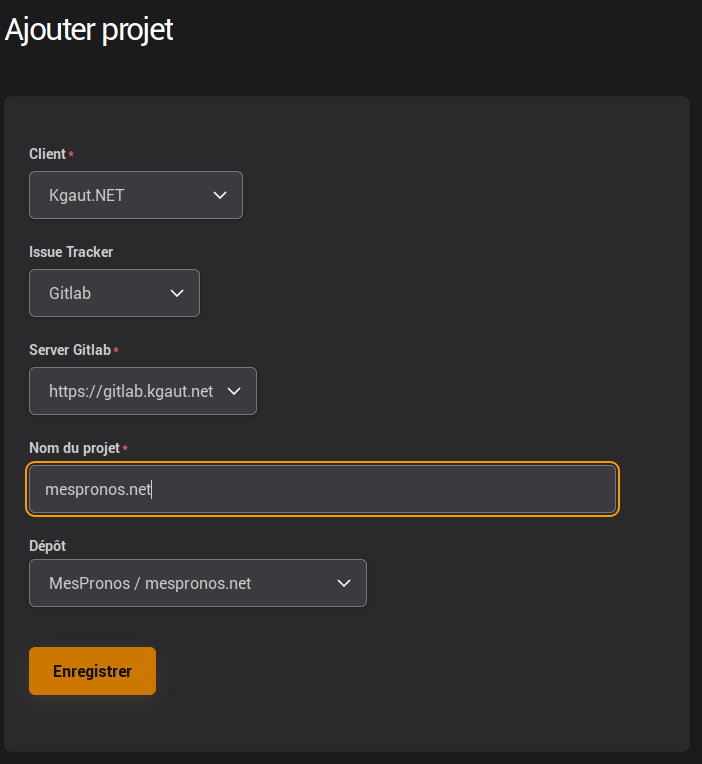Click the Nom du projet label
Image resolution: width=702 pixels, height=764 pixels.
(74, 448)
